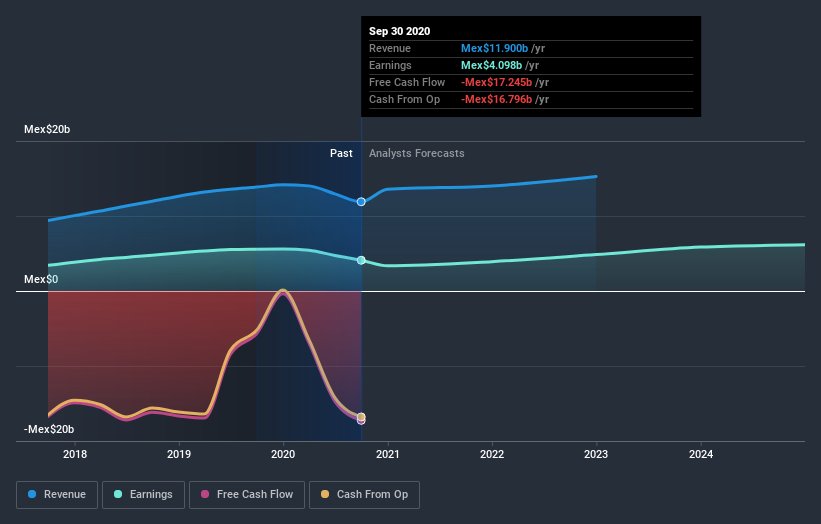
Task: Click the Earnings row label in tooltip
Action: pos(390,65)
